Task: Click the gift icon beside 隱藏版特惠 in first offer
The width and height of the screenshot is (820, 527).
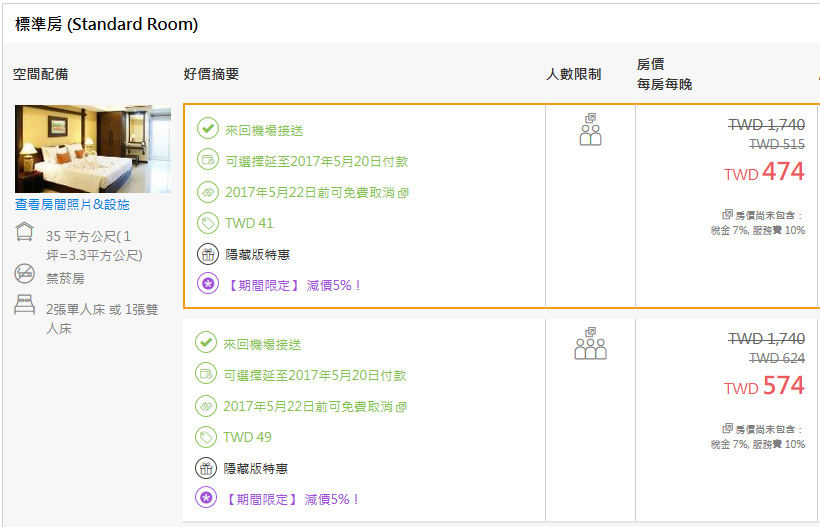Action: coord(208,255)
